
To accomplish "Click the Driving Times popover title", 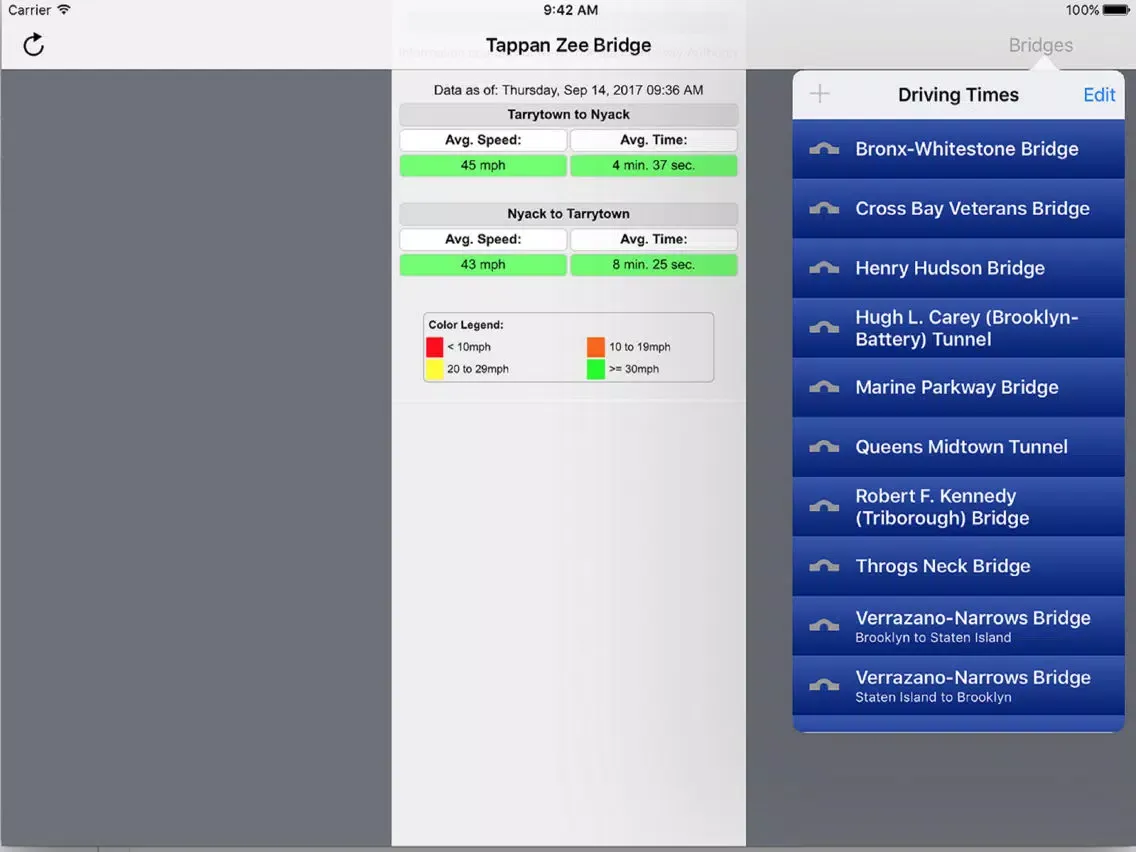I will click(x=958, y=94).
